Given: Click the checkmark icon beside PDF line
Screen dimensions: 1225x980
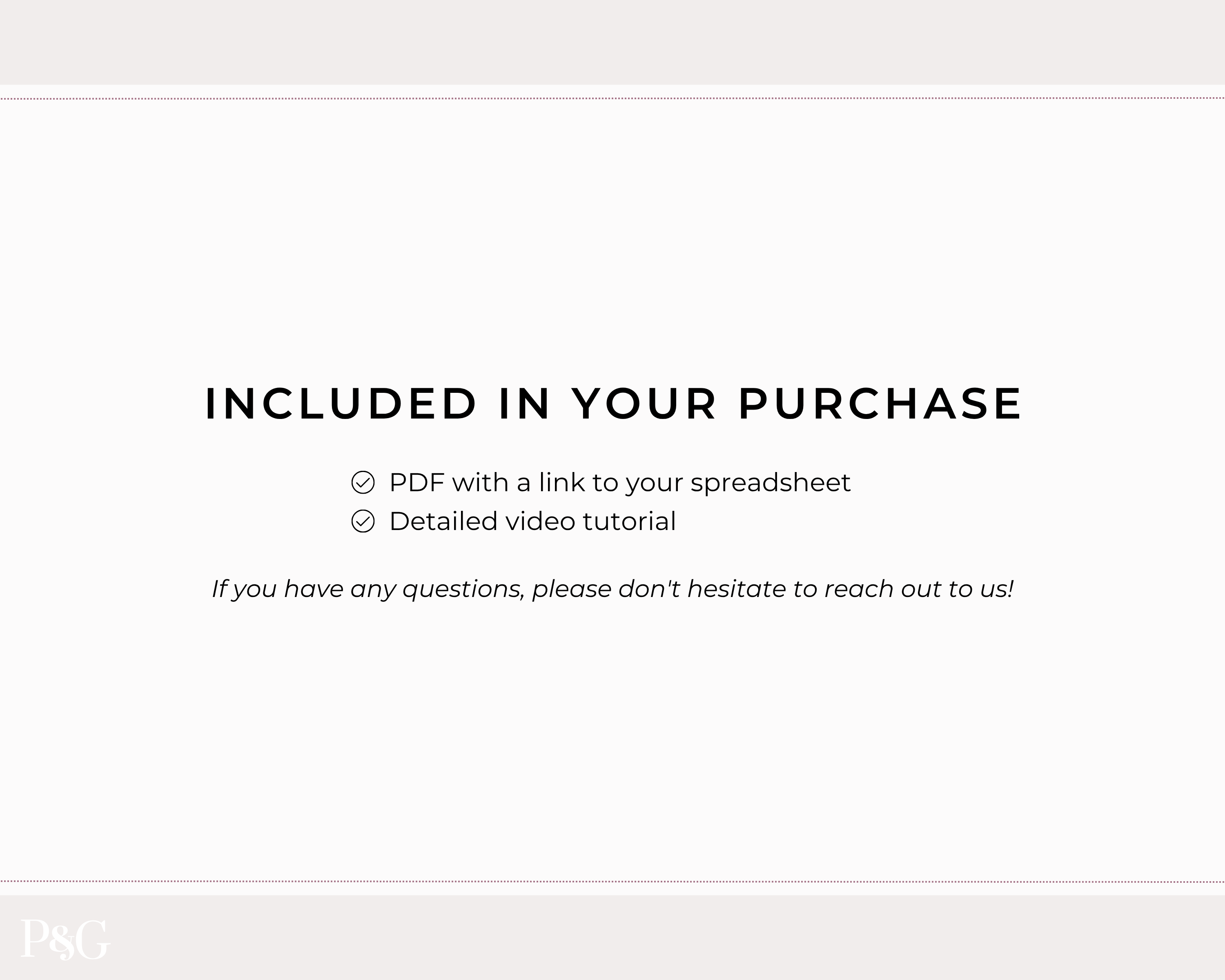Looking at the screenshot, I should click(x=363, y=482).
